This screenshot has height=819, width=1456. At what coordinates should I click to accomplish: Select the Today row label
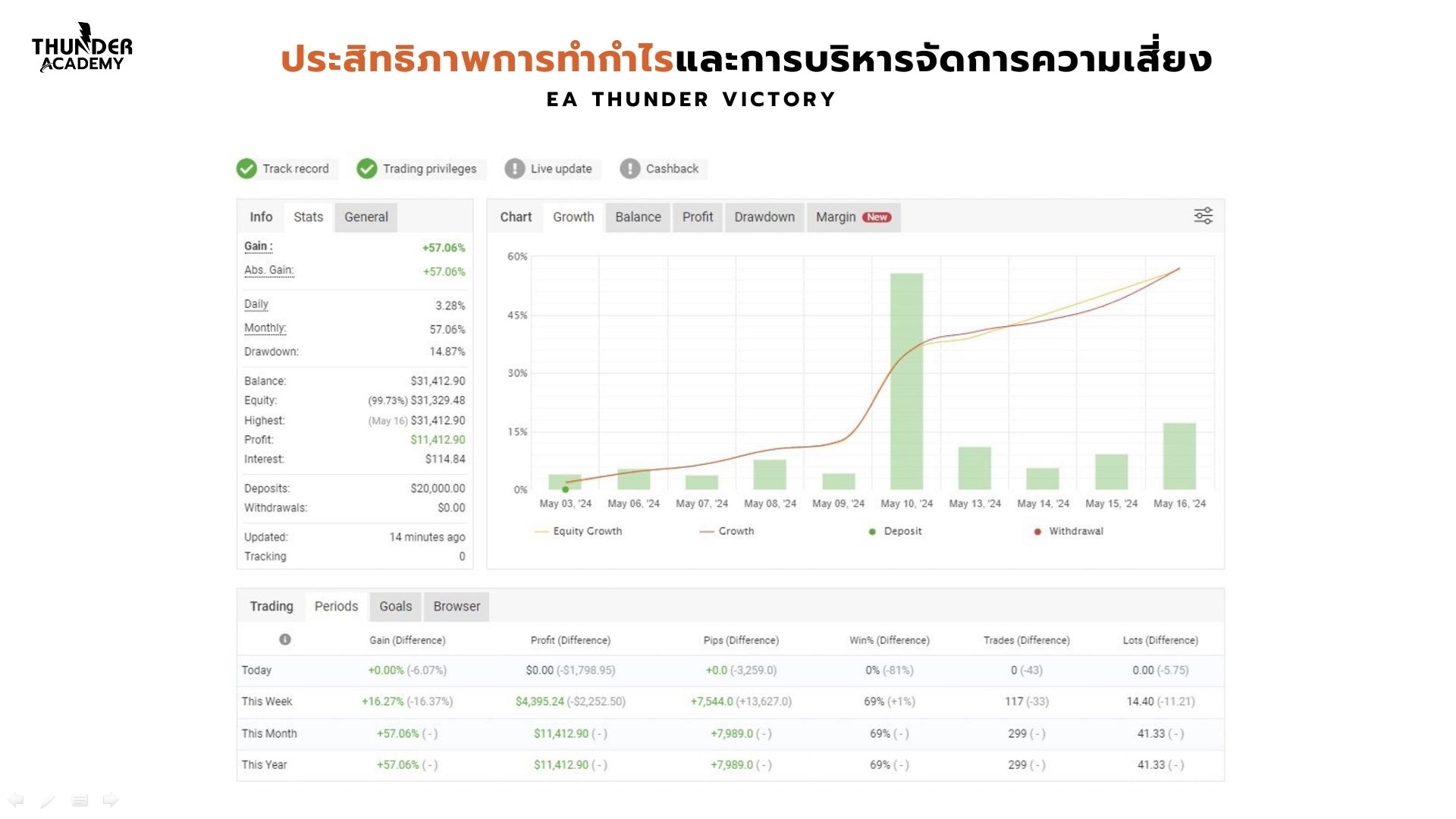coord(256,670)
